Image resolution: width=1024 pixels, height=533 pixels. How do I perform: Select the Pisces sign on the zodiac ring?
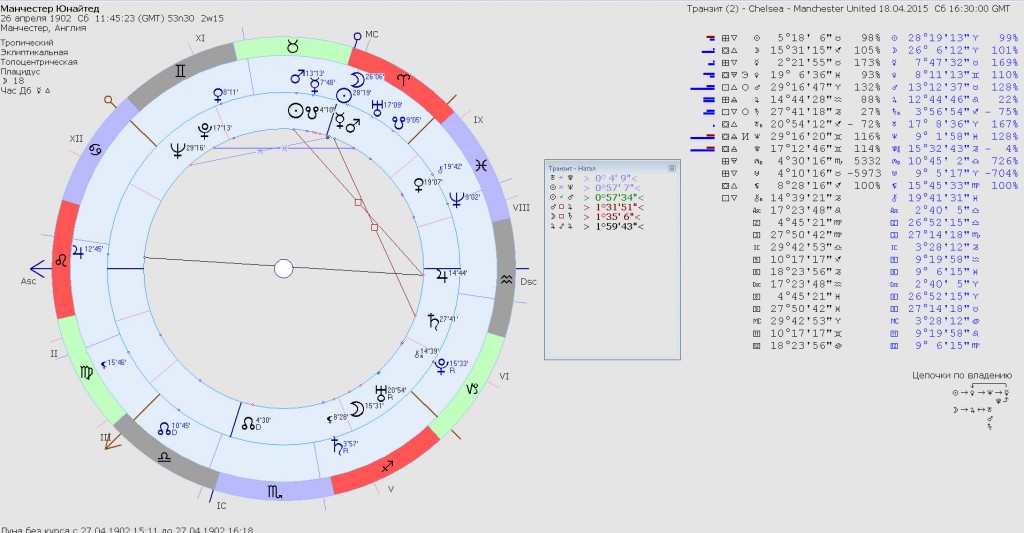tap(481, 165)
